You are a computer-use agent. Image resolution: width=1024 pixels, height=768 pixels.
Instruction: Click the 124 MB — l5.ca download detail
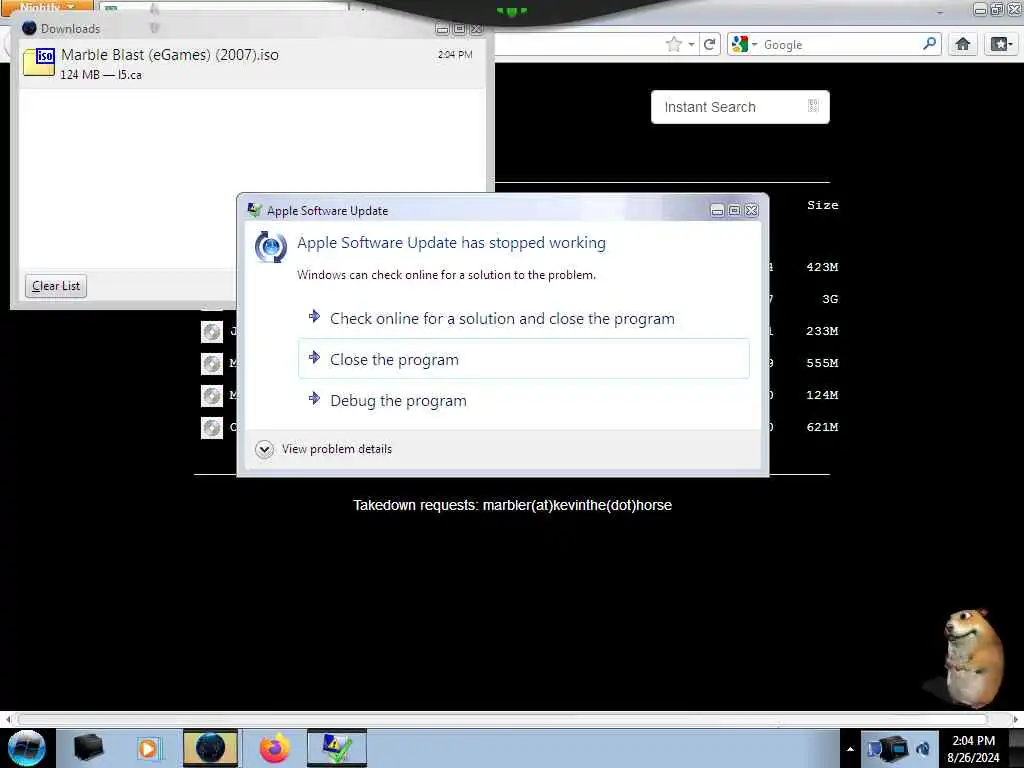coord(101,75)
